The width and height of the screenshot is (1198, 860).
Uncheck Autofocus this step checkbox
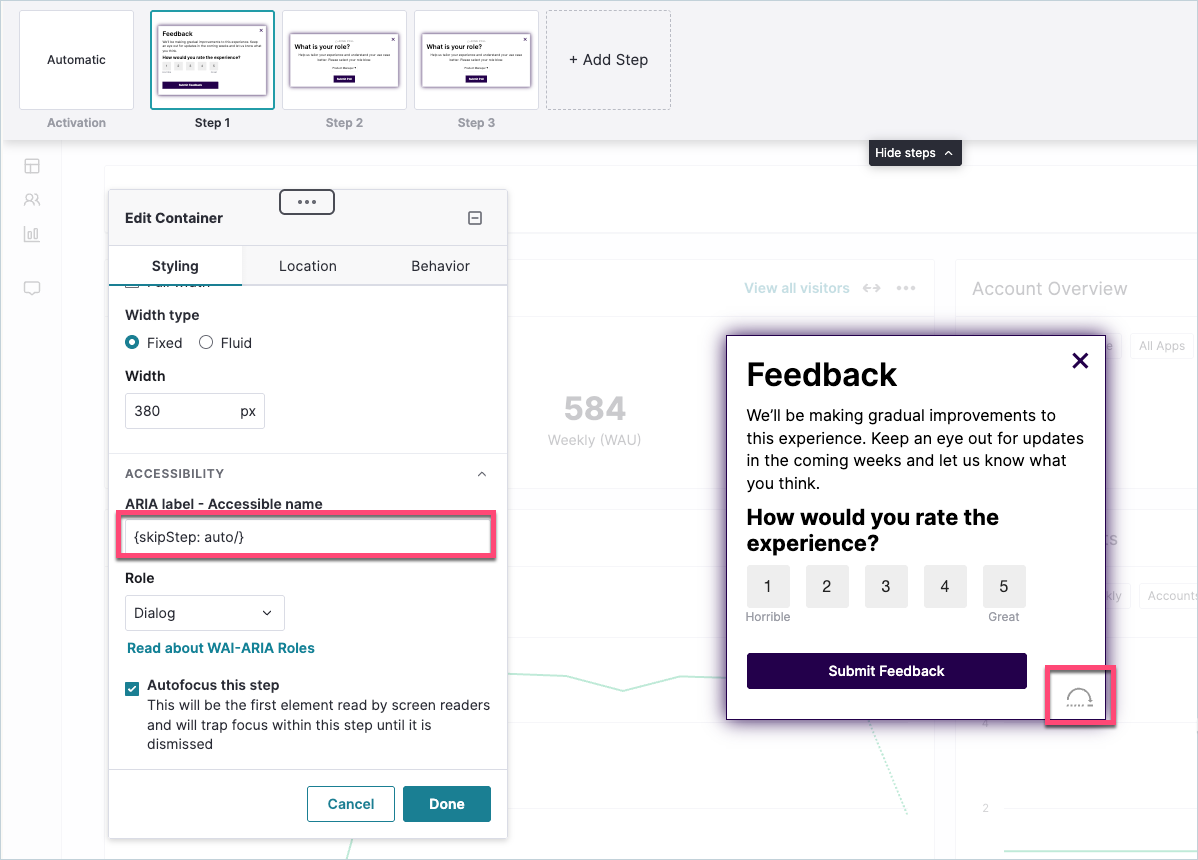[x=132, y=688]
